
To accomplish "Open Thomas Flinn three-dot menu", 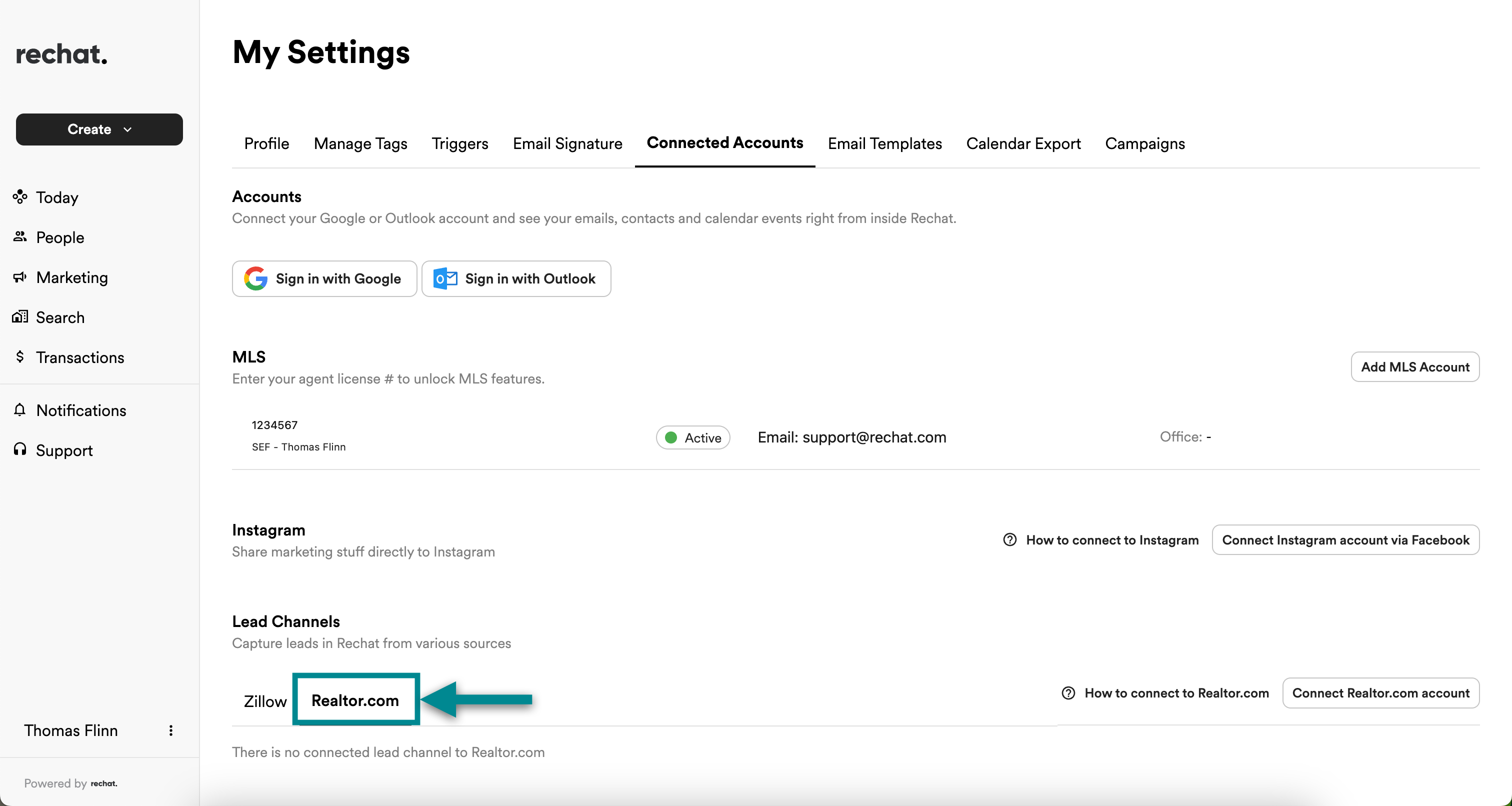I will 171,730.
